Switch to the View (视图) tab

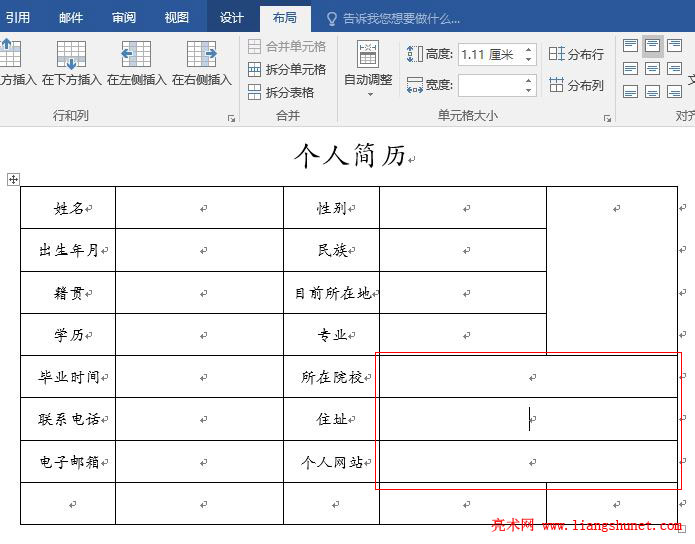pos(176,17)
